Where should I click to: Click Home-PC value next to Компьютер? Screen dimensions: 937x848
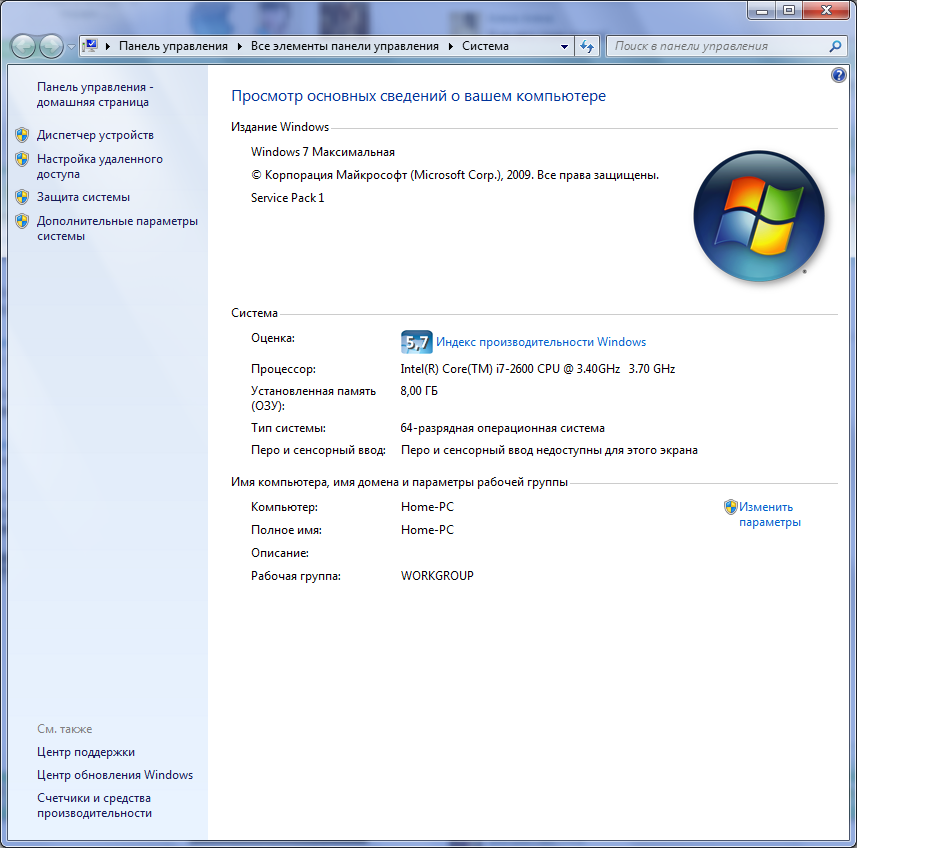tap(427, 507)
